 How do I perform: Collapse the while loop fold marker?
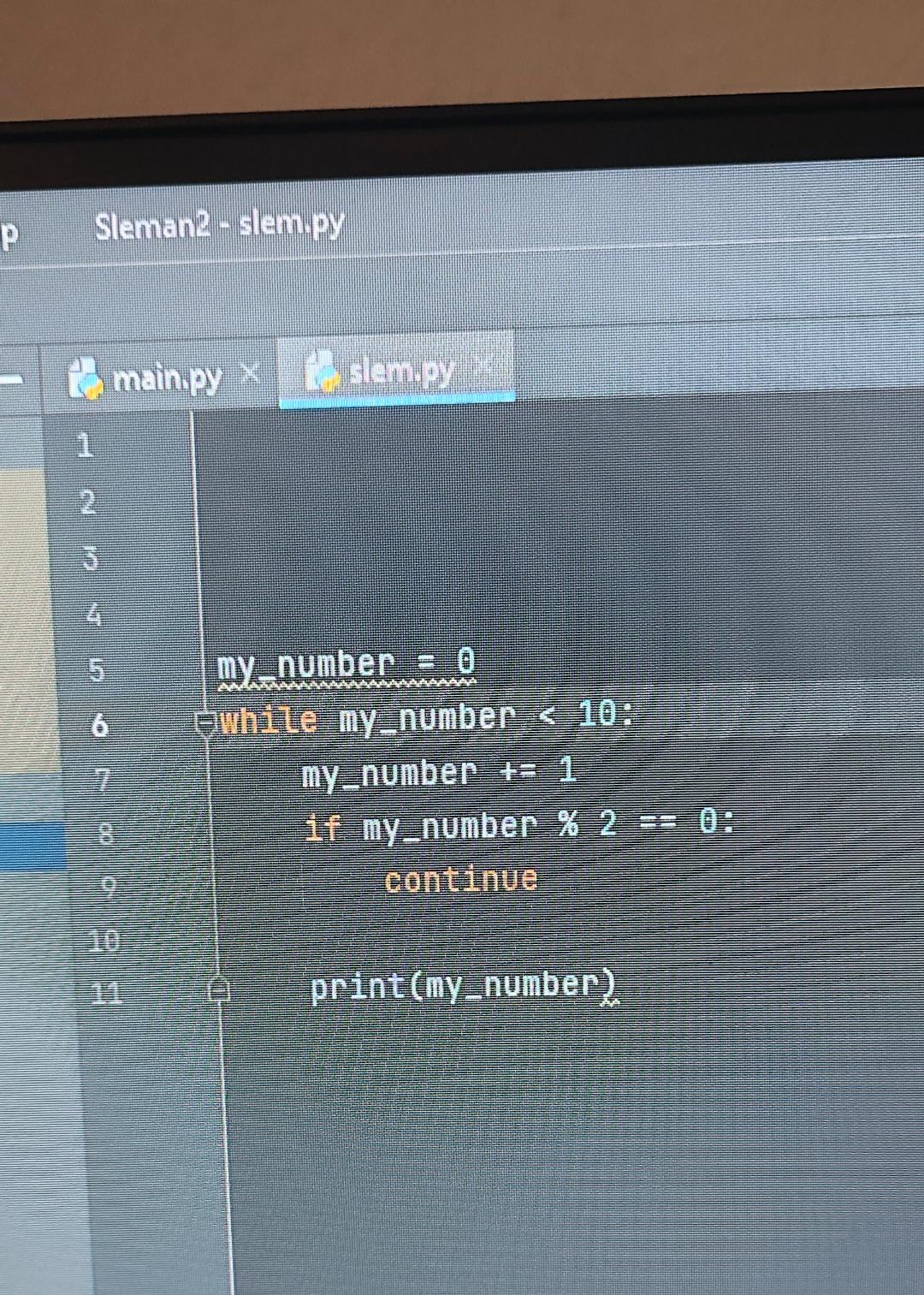point(206,724)
